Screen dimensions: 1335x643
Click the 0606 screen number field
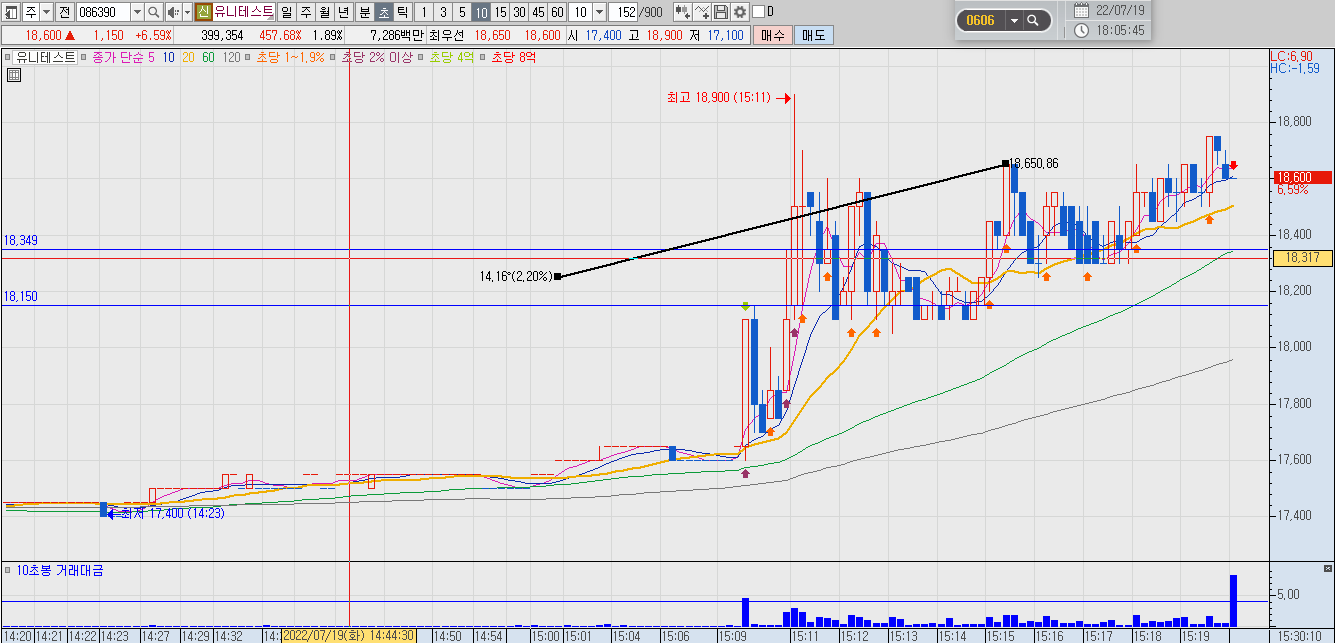[980, 20]
